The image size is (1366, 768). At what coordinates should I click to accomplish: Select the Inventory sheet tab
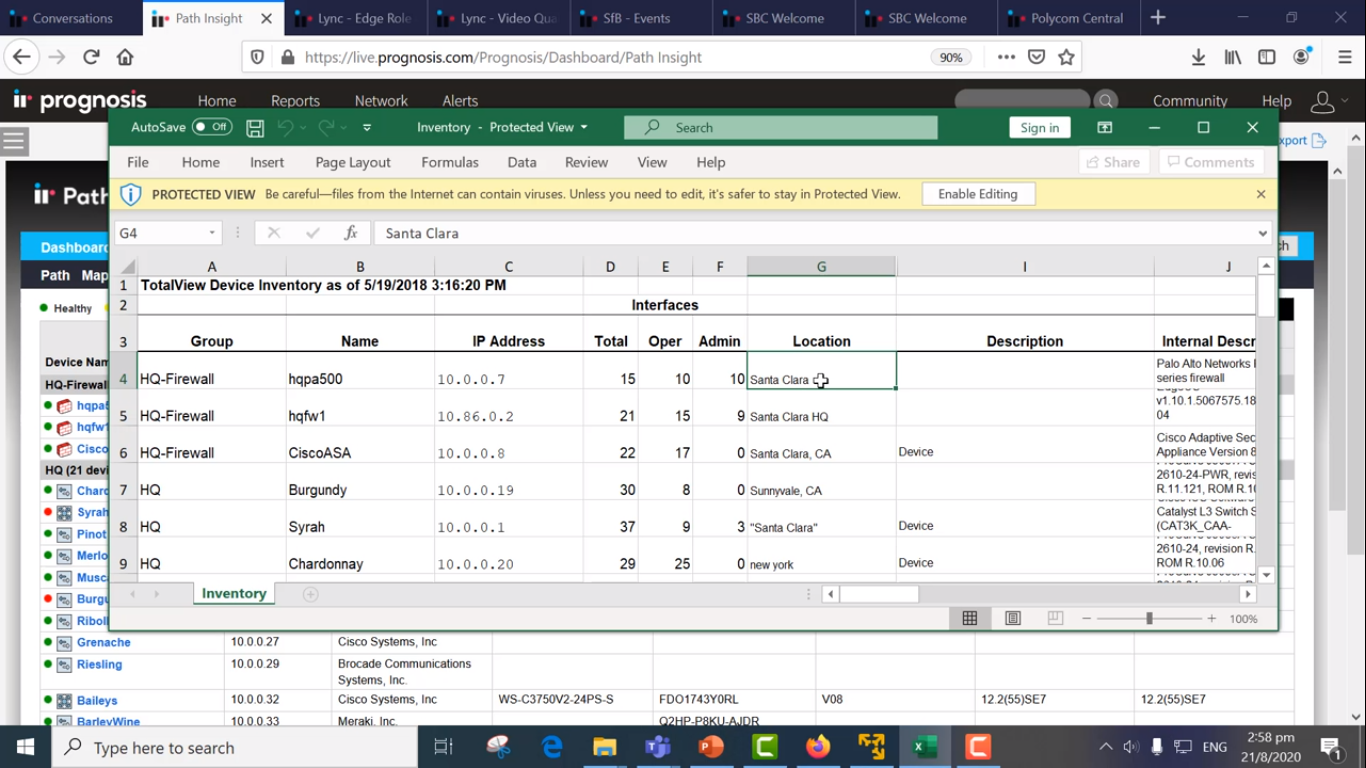(234, 593)
